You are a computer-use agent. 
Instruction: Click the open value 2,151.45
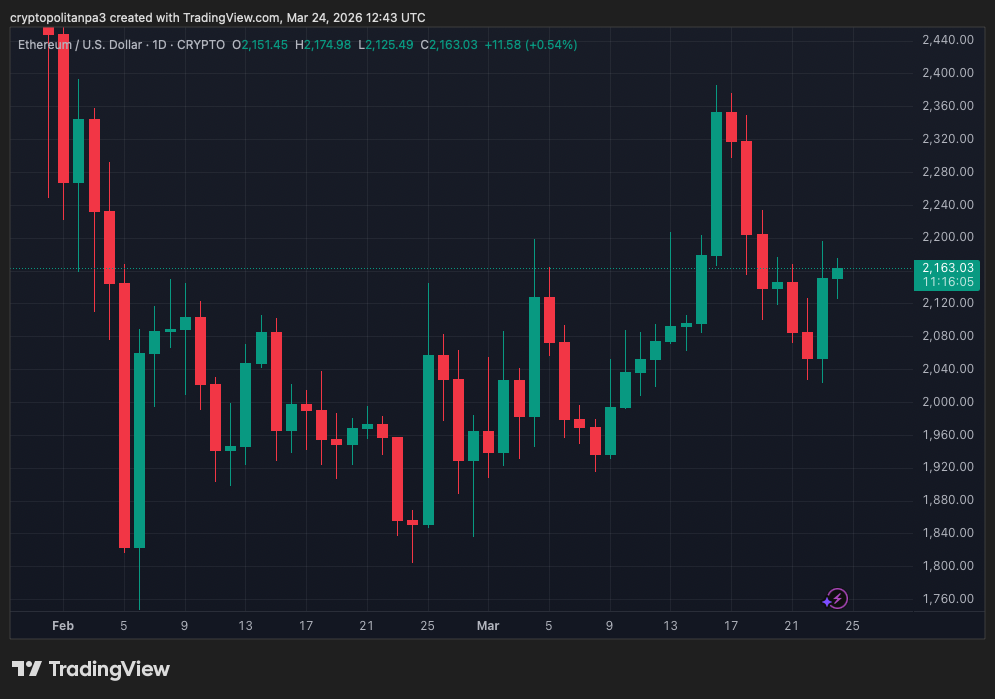click(264, 45)
